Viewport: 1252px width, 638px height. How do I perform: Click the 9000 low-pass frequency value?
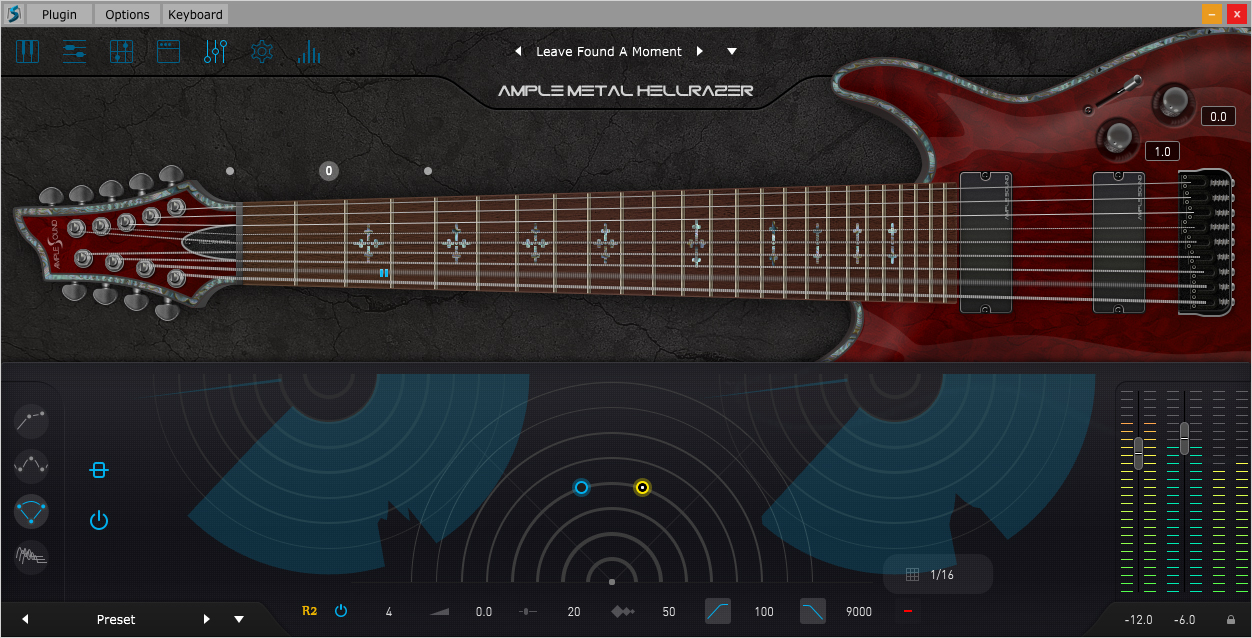859,612
